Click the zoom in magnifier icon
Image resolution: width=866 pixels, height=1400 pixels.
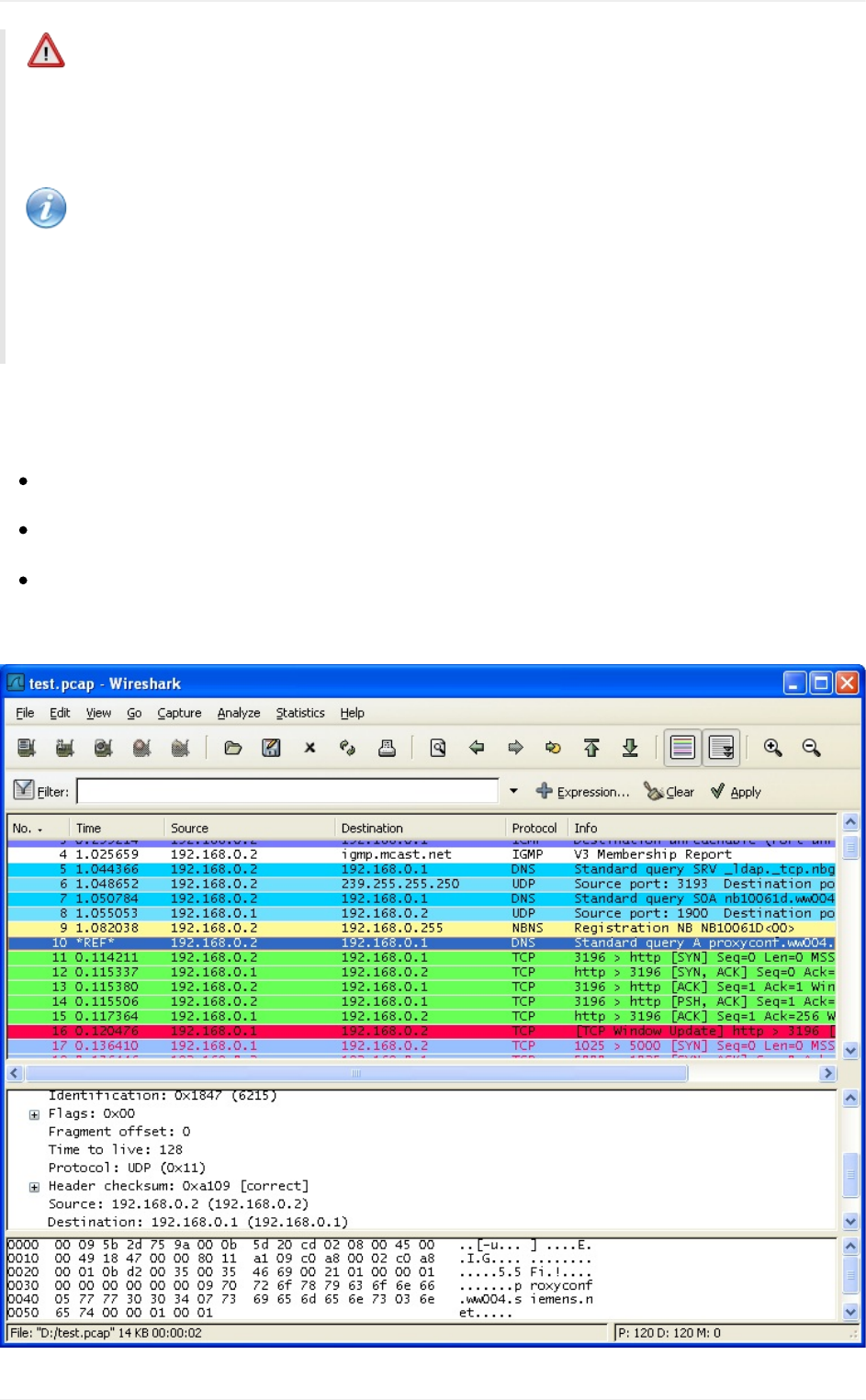click(x=773, y=748)
